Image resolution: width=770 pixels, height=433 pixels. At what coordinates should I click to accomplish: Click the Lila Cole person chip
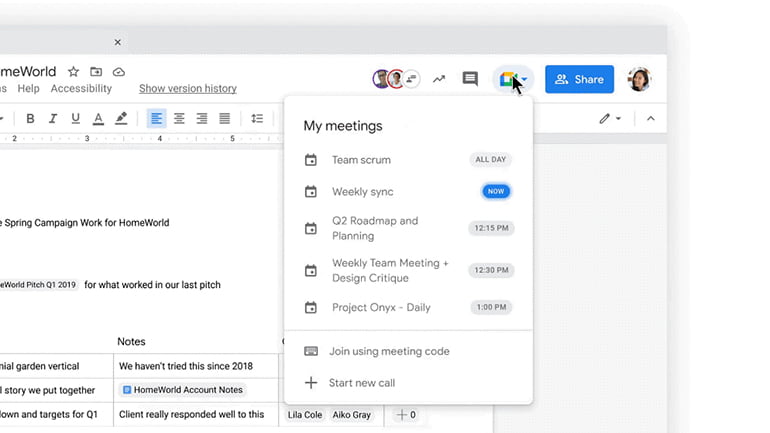pos(304,415)
